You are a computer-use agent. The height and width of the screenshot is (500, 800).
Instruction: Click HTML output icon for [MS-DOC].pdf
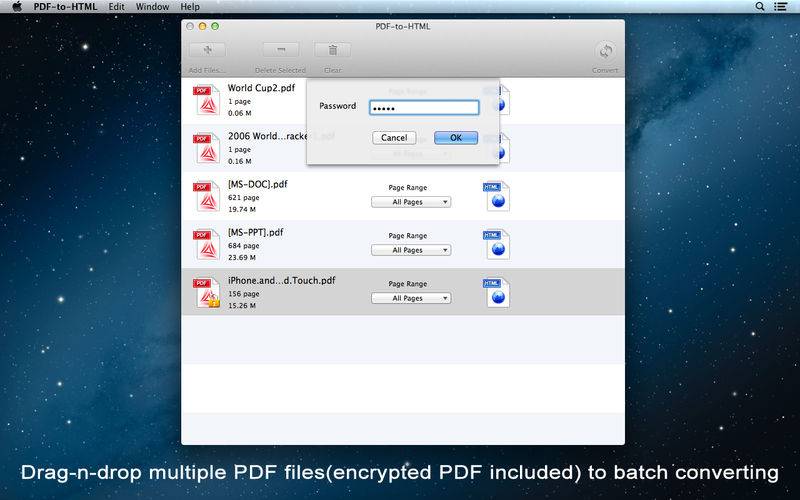(496, 196)
